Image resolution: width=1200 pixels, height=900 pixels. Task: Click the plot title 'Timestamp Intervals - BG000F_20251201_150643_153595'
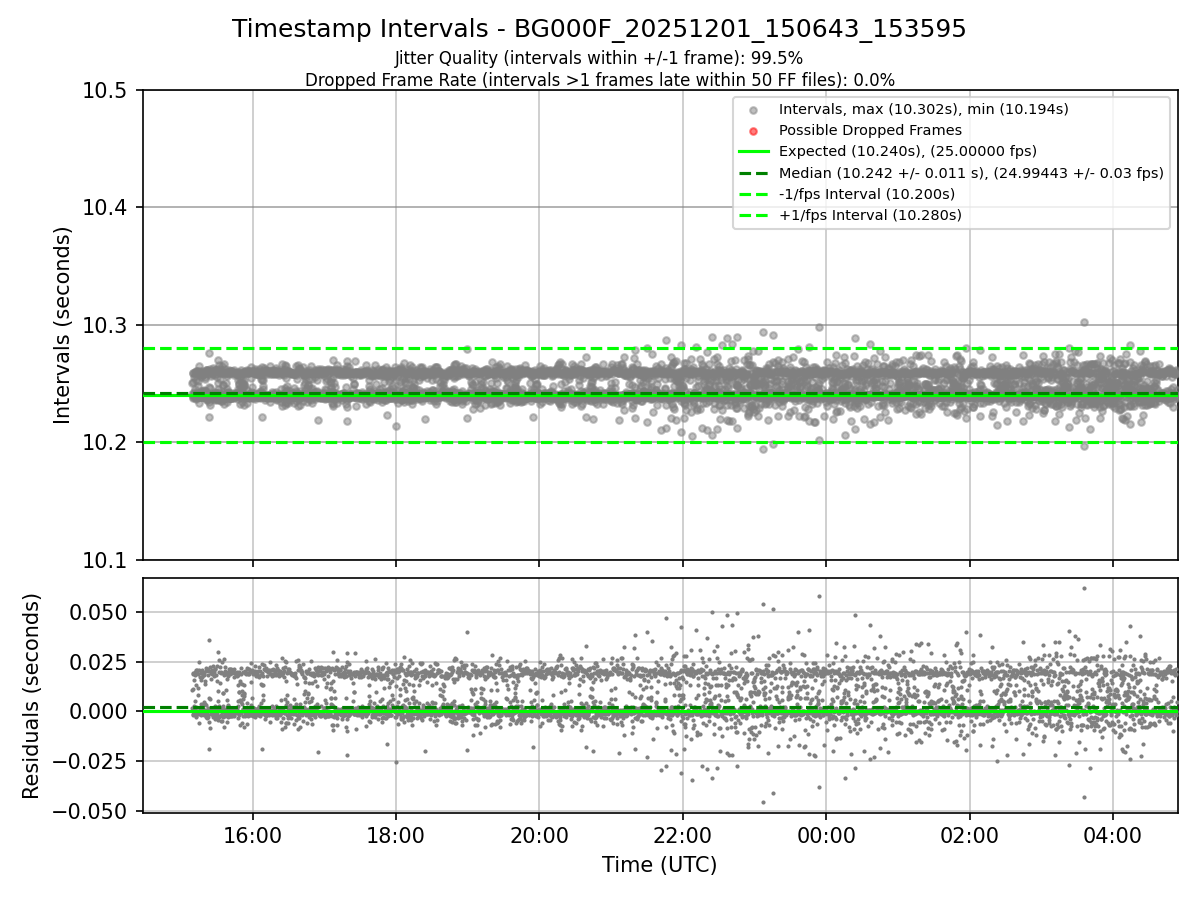click(x=599, y=29)
